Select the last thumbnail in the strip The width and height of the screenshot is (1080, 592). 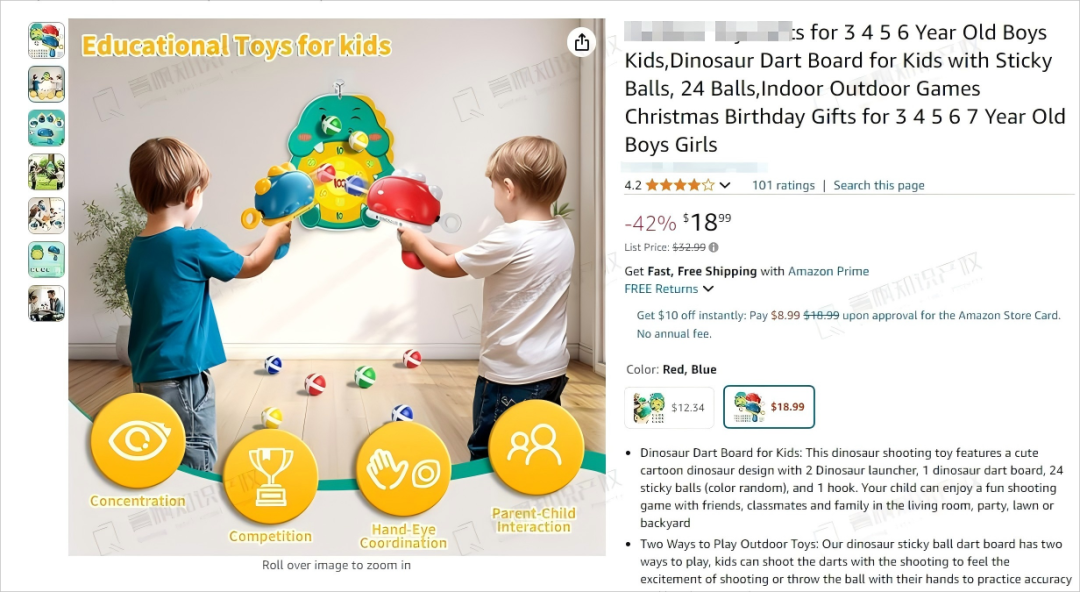pos(46,304)
